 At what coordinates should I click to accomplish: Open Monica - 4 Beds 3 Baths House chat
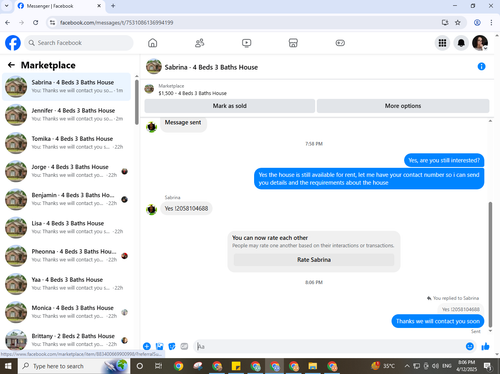coord(67,312)
